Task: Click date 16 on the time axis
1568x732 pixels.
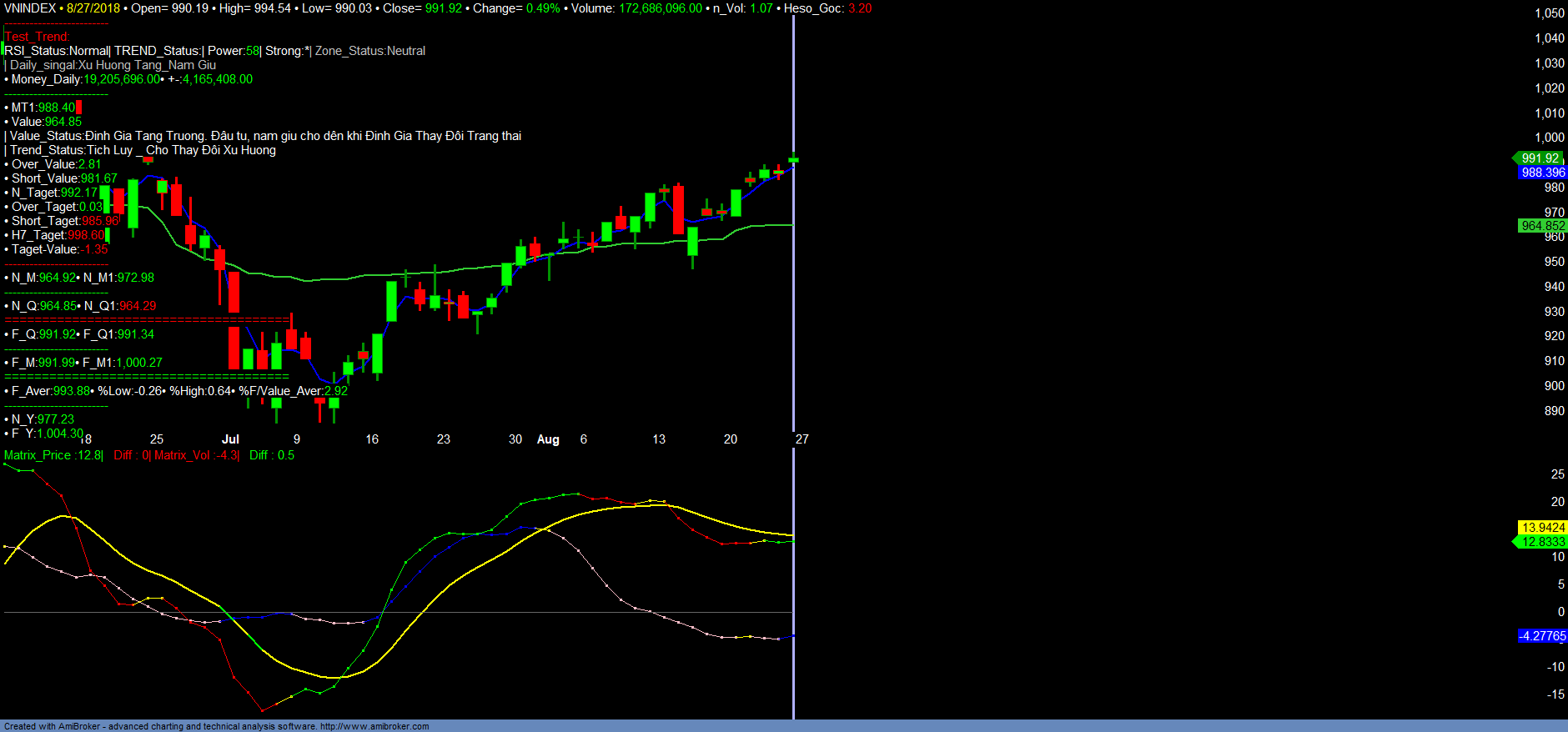Action: [372, 439]
